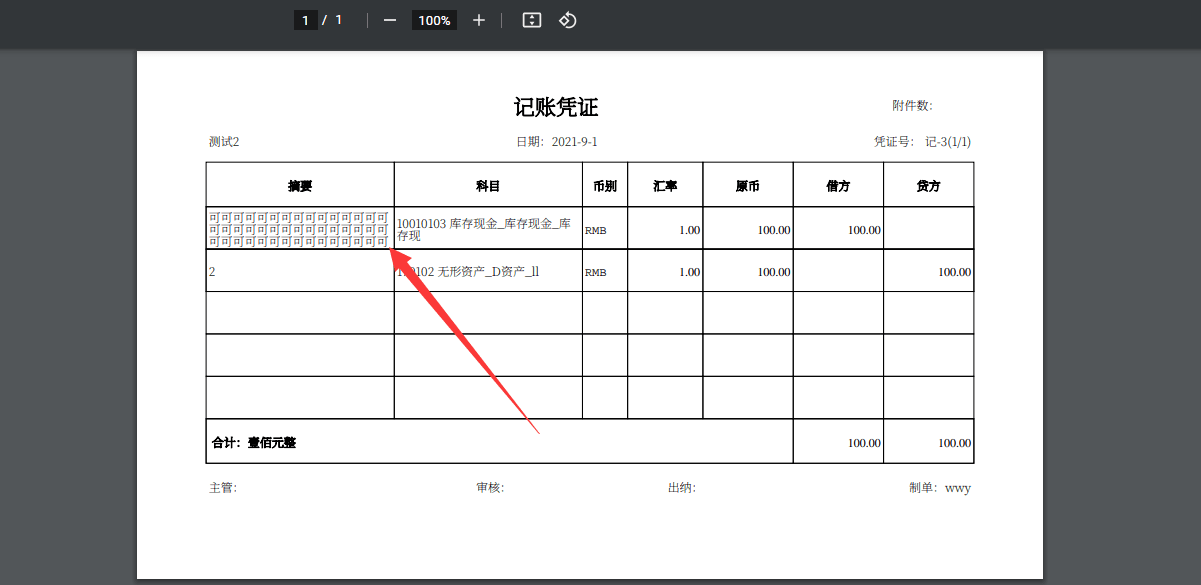Click exchange rate 1.00 in 库存现金 row
This screenshot has width=1201, height=585.
(689, 230)
